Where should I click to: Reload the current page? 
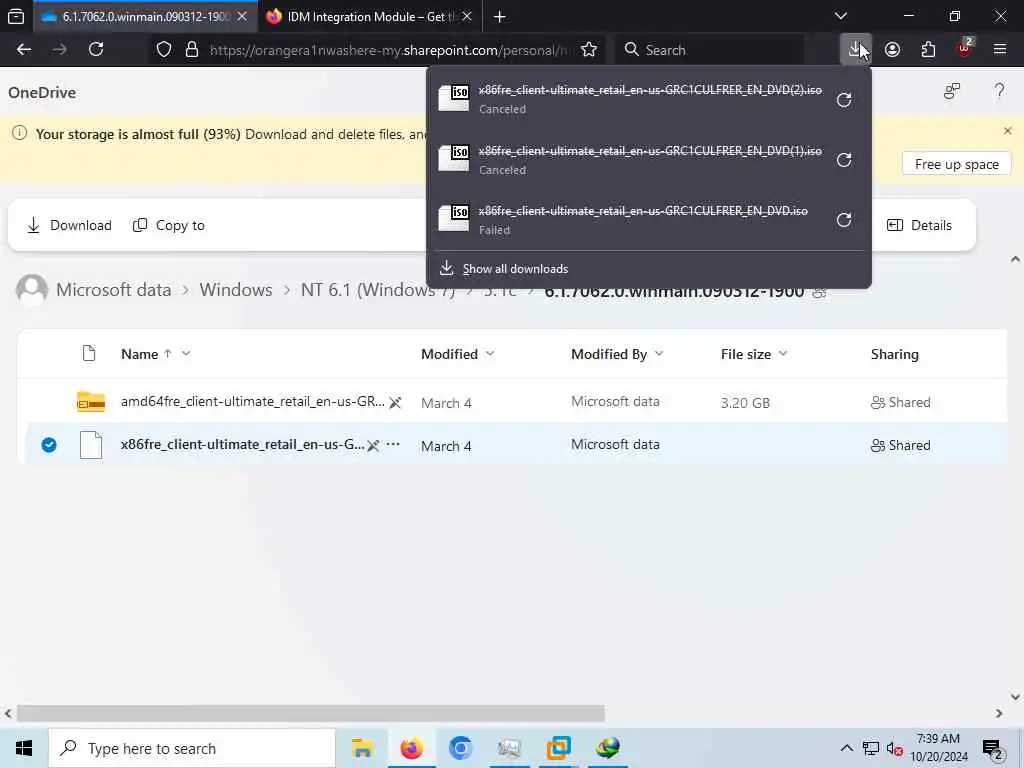[x=96, y=50]
